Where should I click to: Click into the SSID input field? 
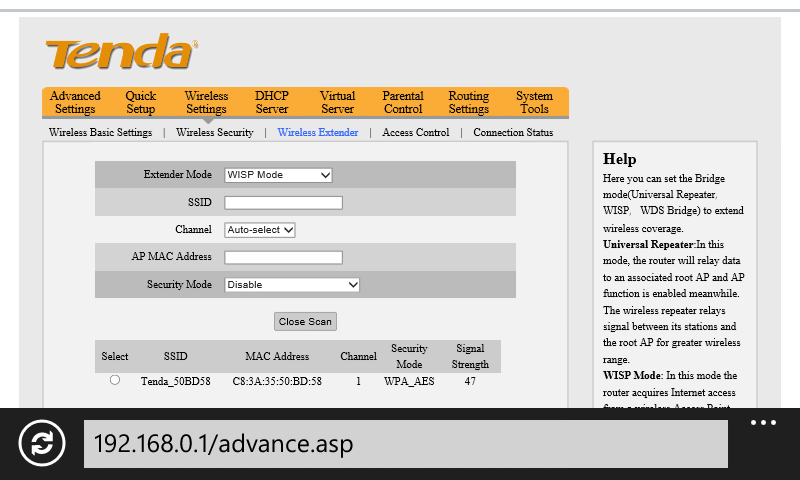click(x=283, y=203)
